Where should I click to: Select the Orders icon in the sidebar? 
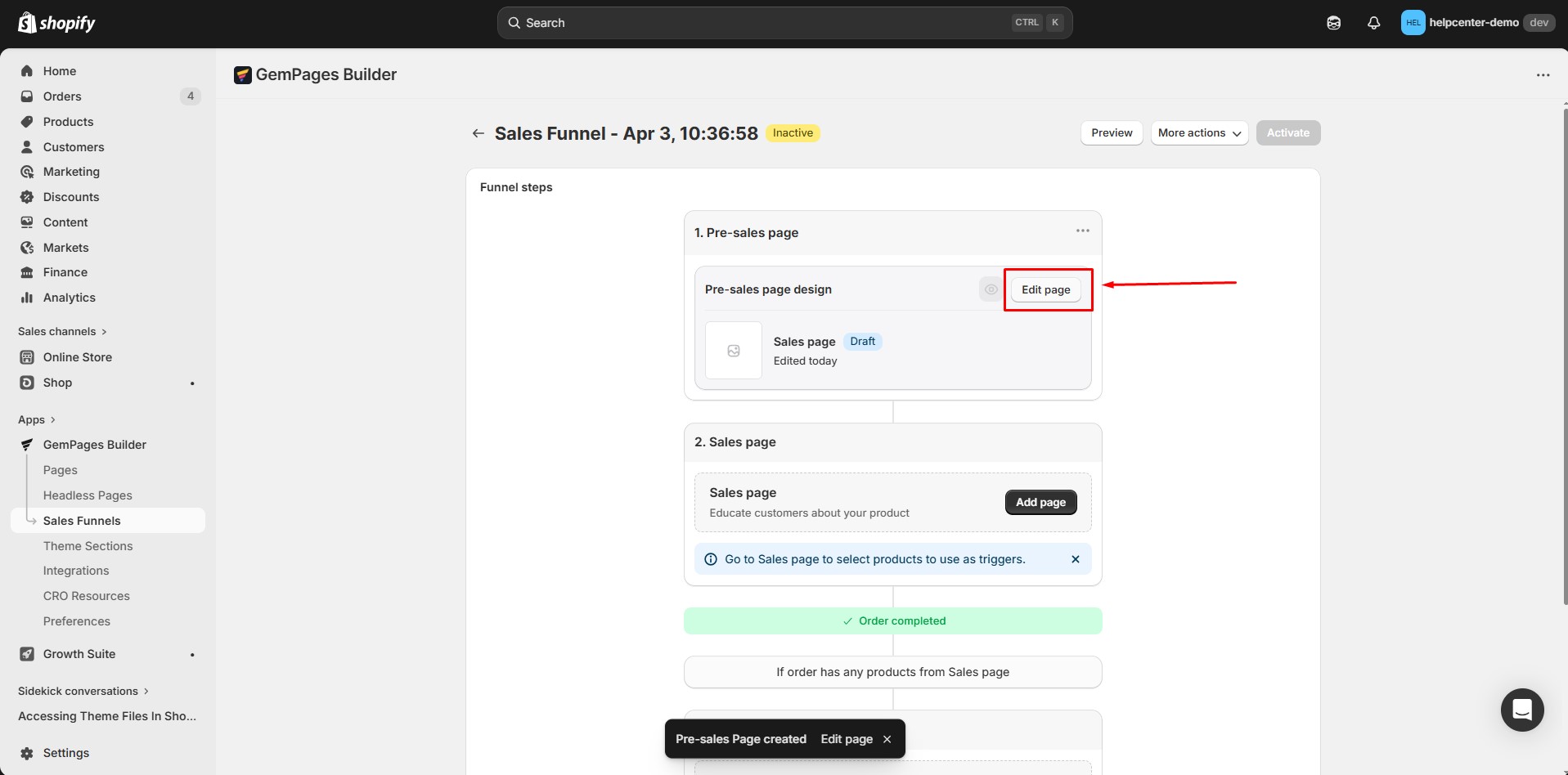pos(27,96)
